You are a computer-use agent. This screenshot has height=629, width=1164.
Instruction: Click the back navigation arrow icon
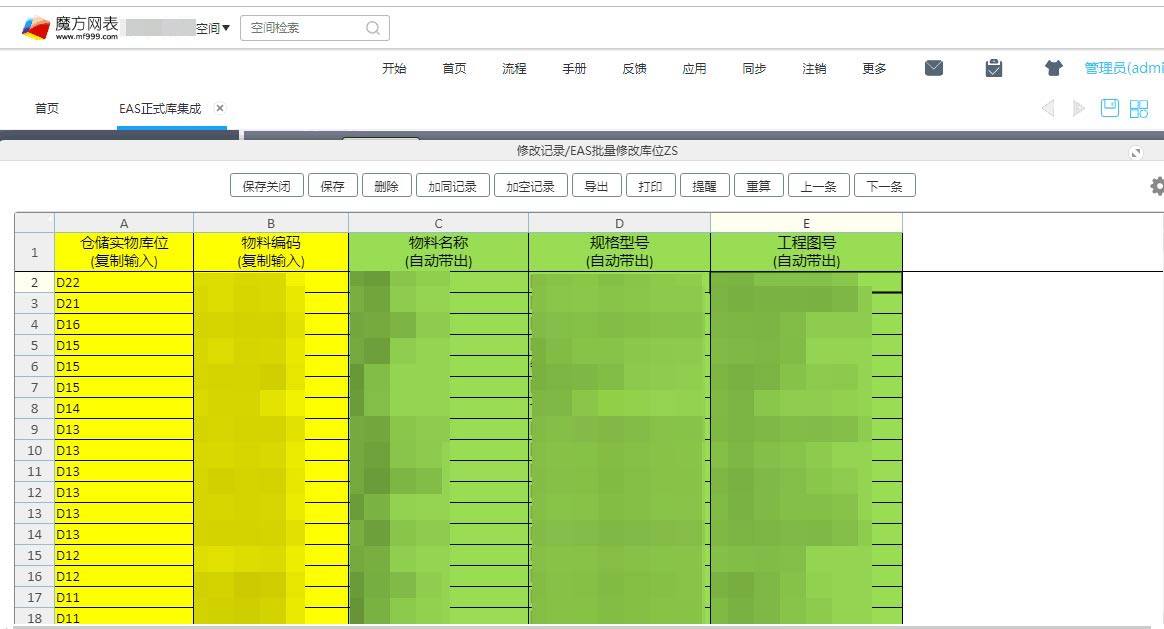[1047, 108]
